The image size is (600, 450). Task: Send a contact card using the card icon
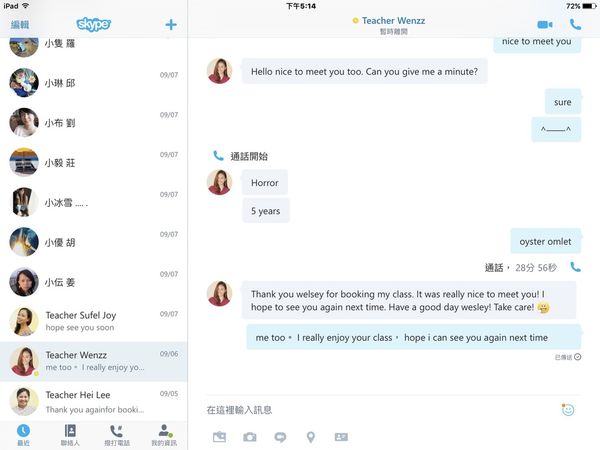pos(341,437)
